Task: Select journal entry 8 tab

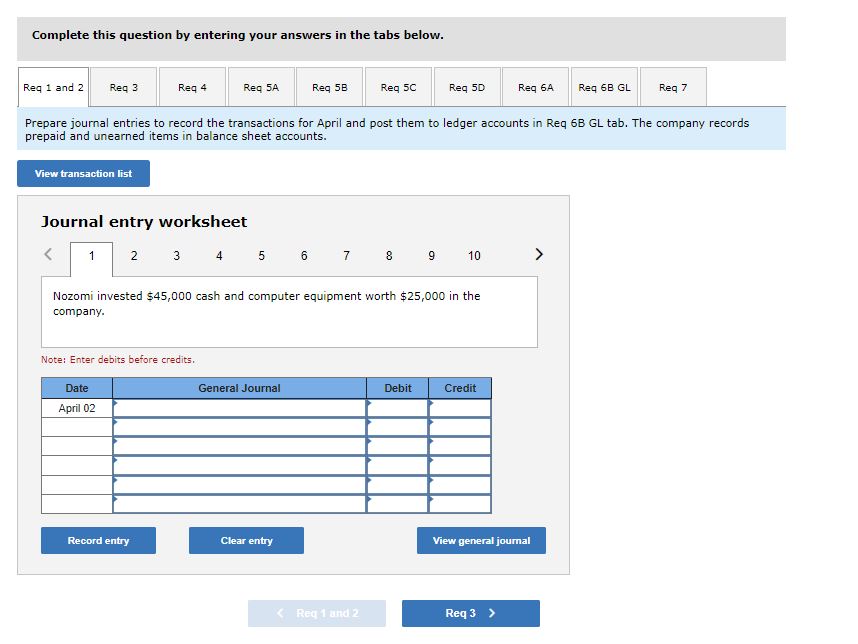Action: pos(389,256)
